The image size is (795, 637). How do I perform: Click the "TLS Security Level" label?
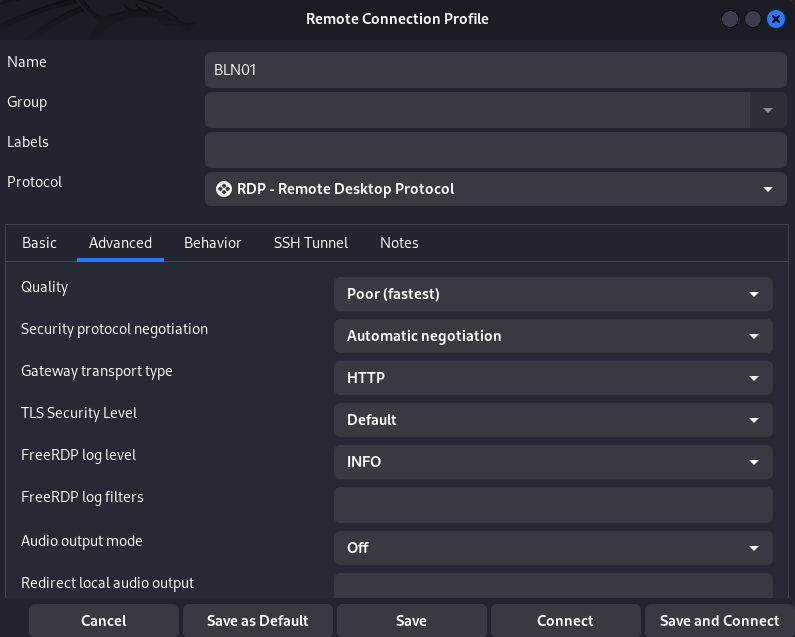[79, 413]
